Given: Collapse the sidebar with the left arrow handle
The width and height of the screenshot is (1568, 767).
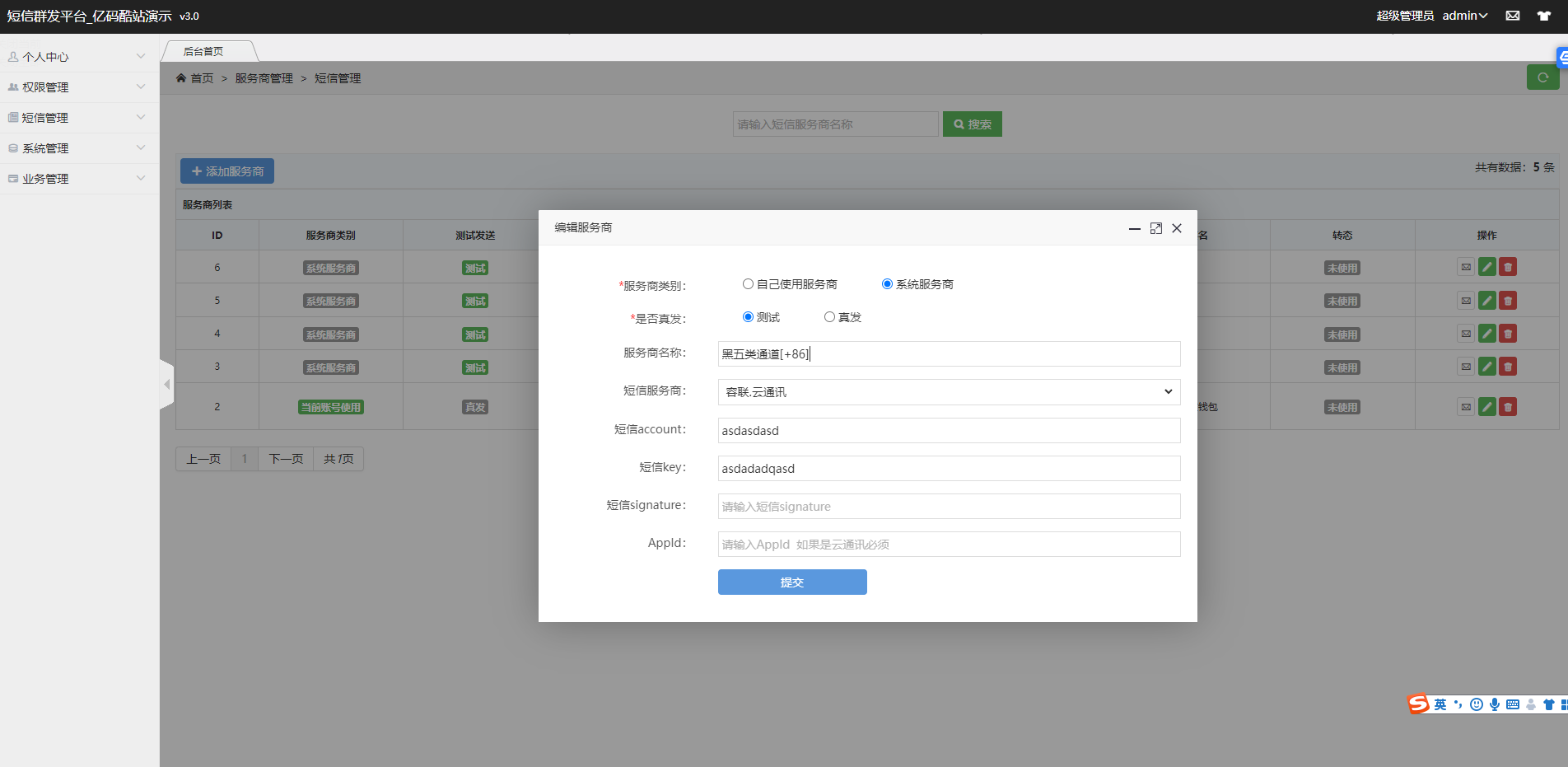Looking at the screenshot, I should (167, 384).
